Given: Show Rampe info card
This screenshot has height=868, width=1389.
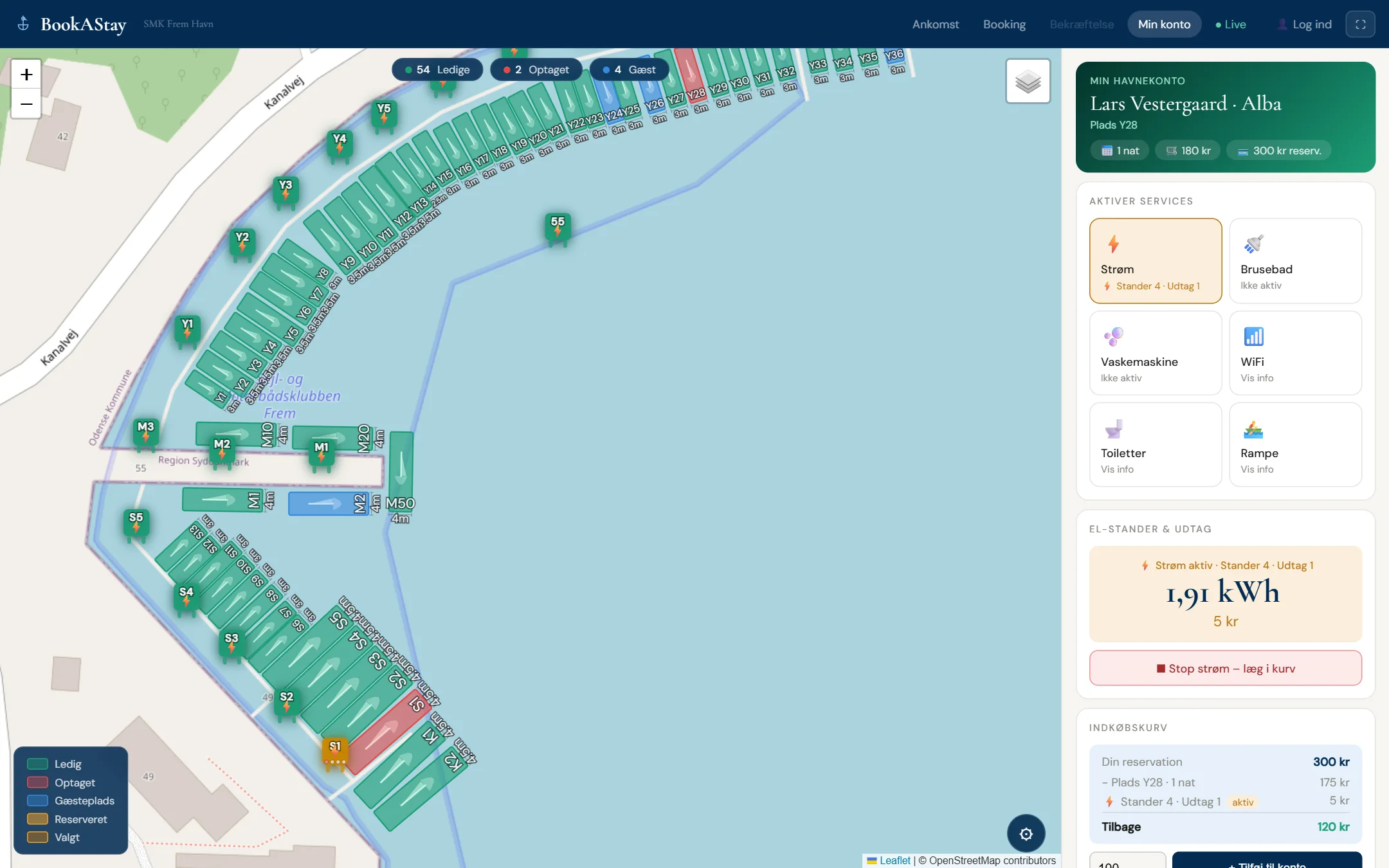Looking at the screenshot, I should [1295, 444].
